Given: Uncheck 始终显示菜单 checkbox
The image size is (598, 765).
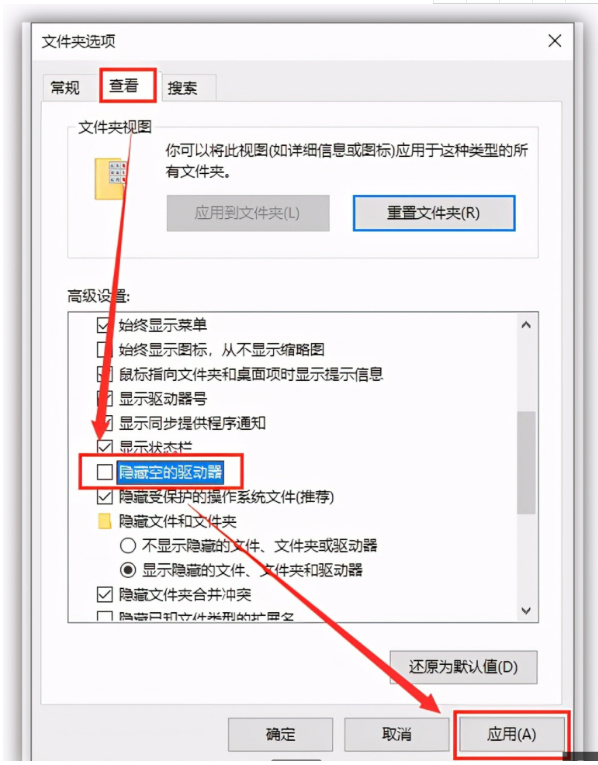Looking at the screenshot, I should tap(104, 325).
